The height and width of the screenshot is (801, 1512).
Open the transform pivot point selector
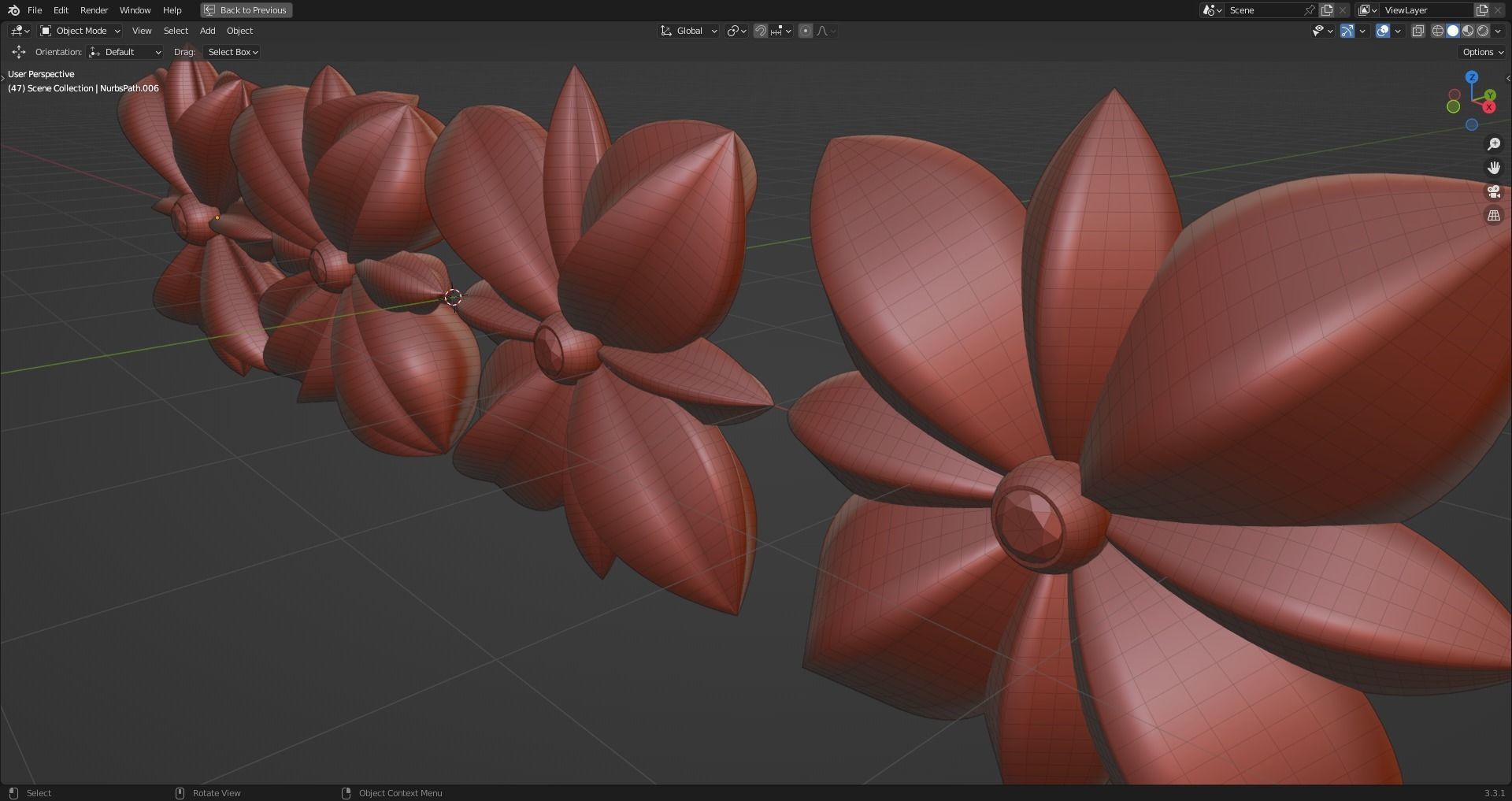point(736,31)
